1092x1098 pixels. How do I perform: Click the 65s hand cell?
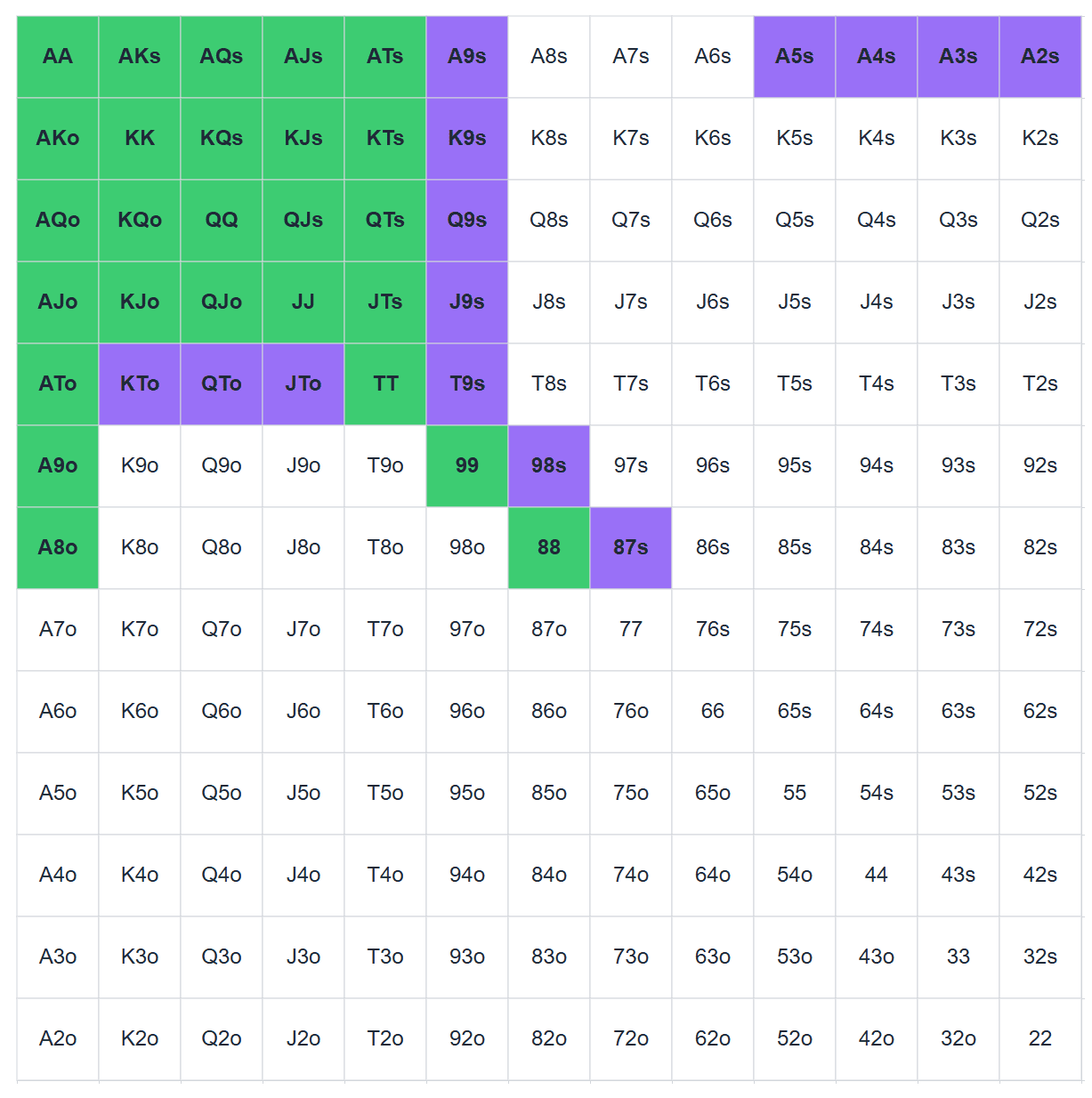795,712
